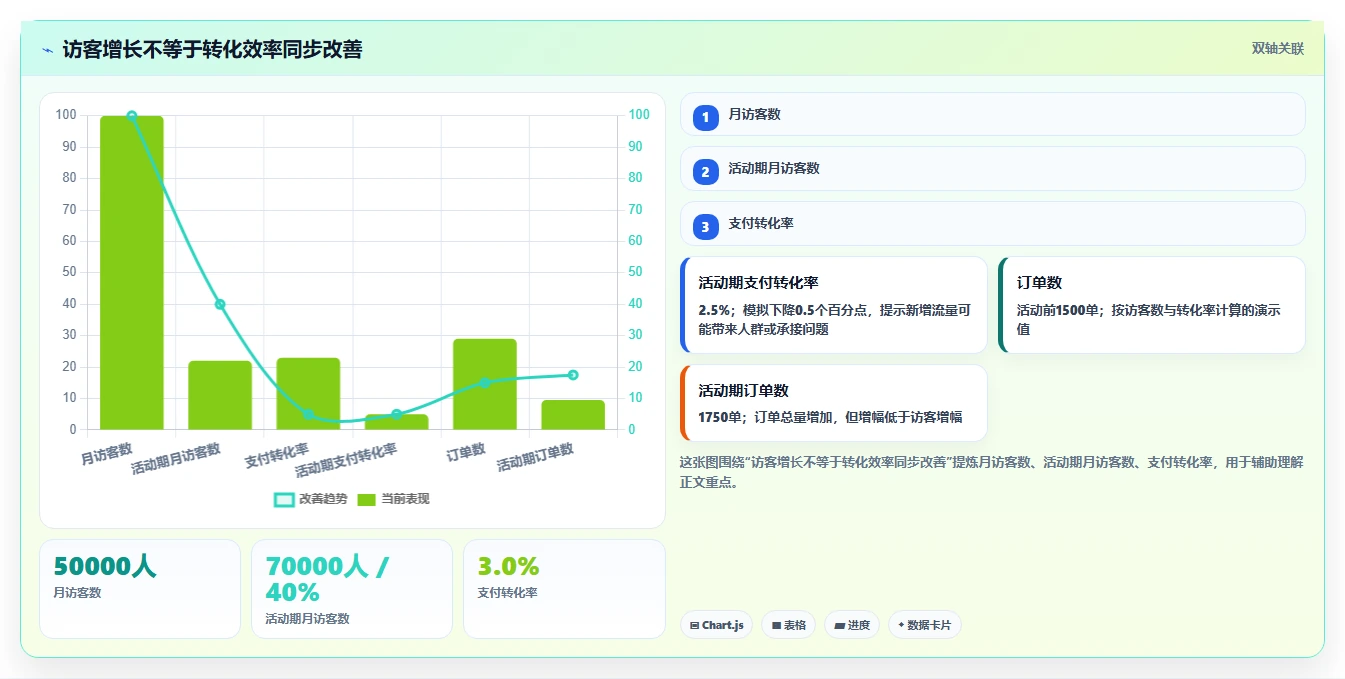Click the 表格 tag chip

point(788,625)
